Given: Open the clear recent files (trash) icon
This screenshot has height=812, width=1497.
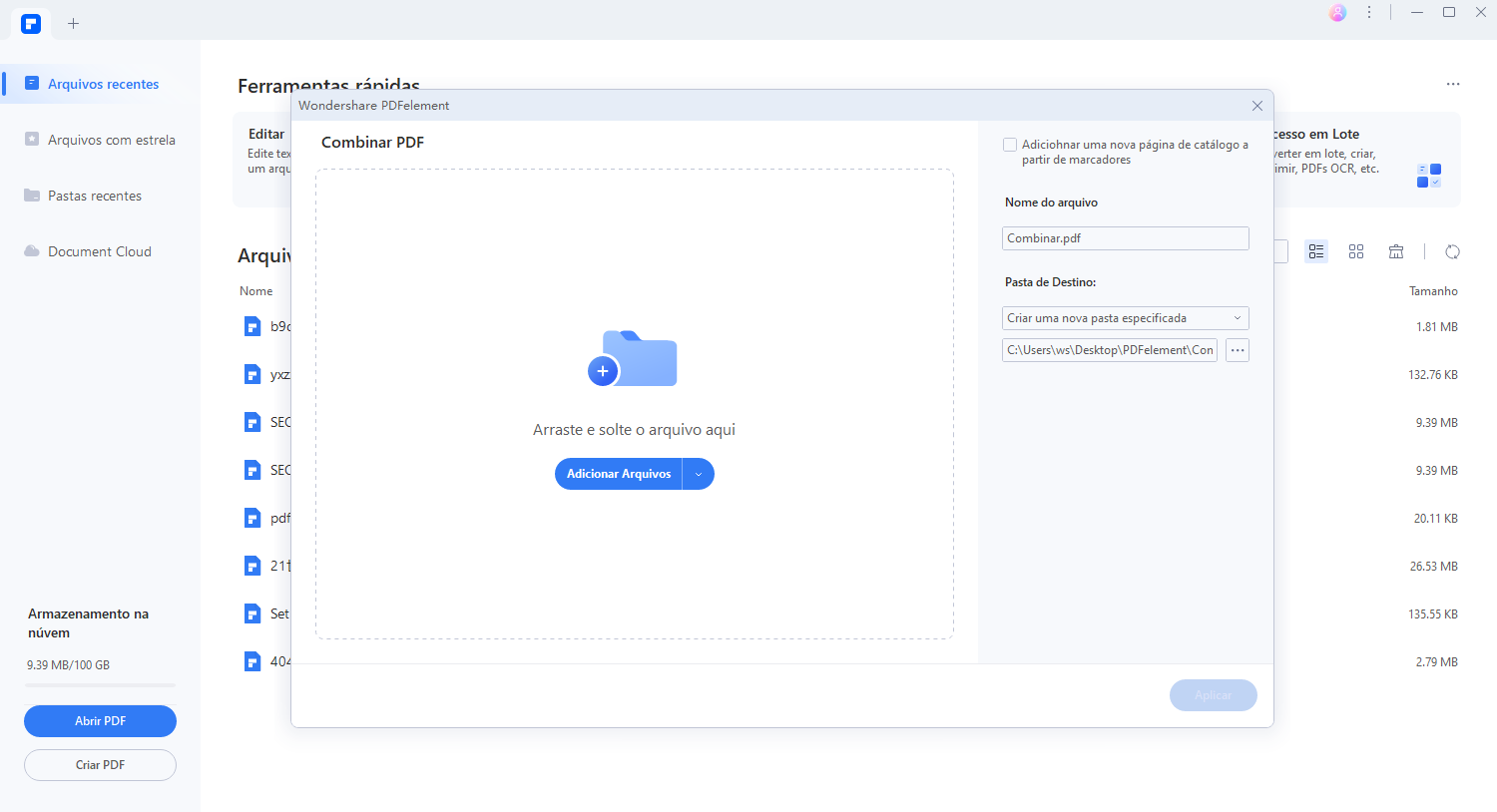Looking at the screenshot, I should [1396, 251].
